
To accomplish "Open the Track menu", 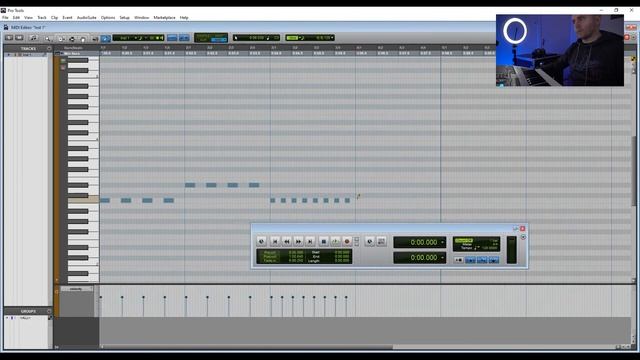I will (x=42, y=18).
